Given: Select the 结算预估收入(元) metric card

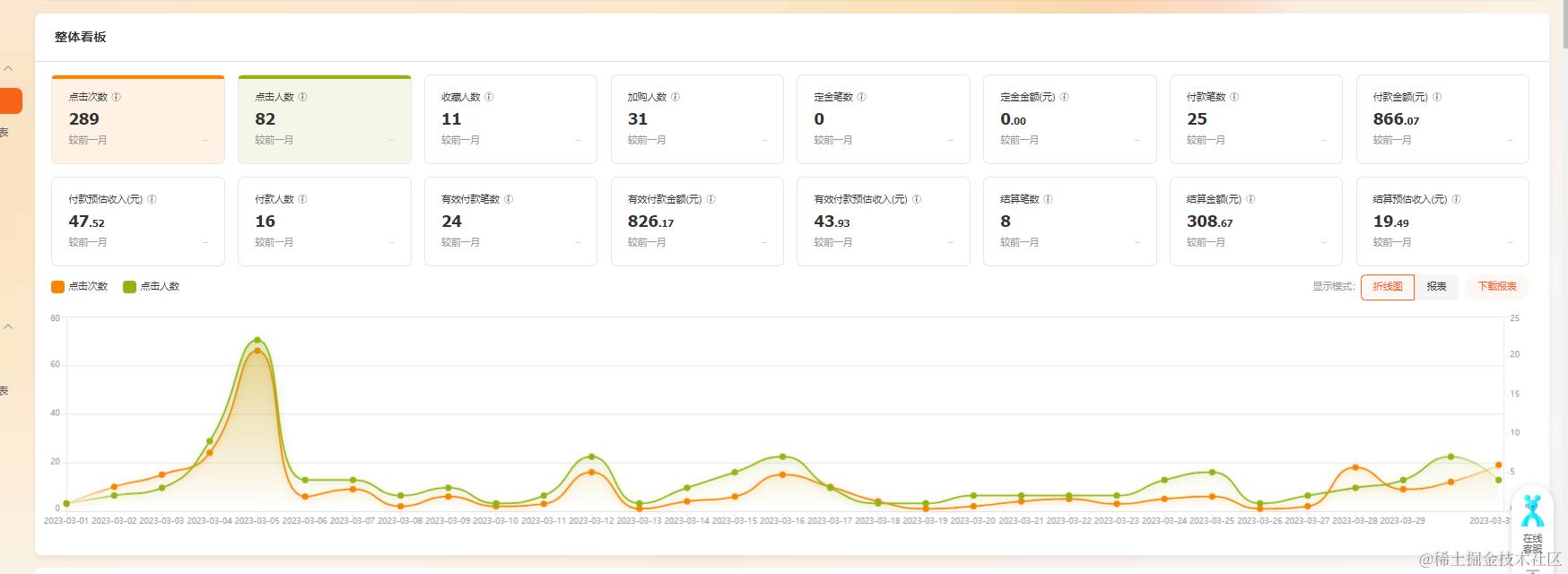Looking at the screenshot, I should pyautogui.click(x=1442, y=222).
